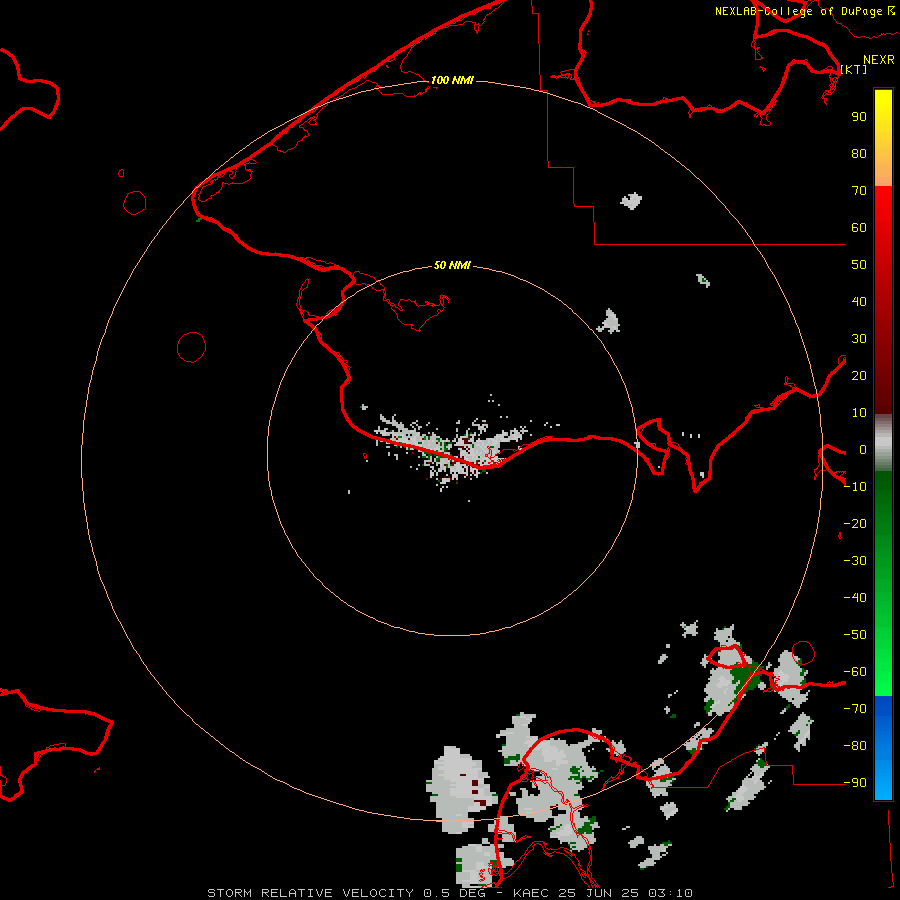The width and height of the screenshot is (900, 900).
Task: Click the -80 value on velocity scale
Action: [855, 746]
